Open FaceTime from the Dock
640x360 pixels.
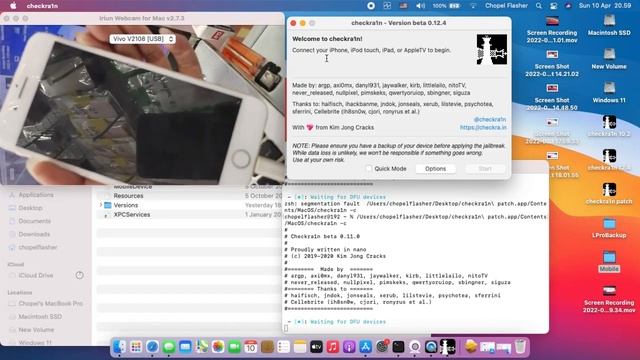point(234,347)
